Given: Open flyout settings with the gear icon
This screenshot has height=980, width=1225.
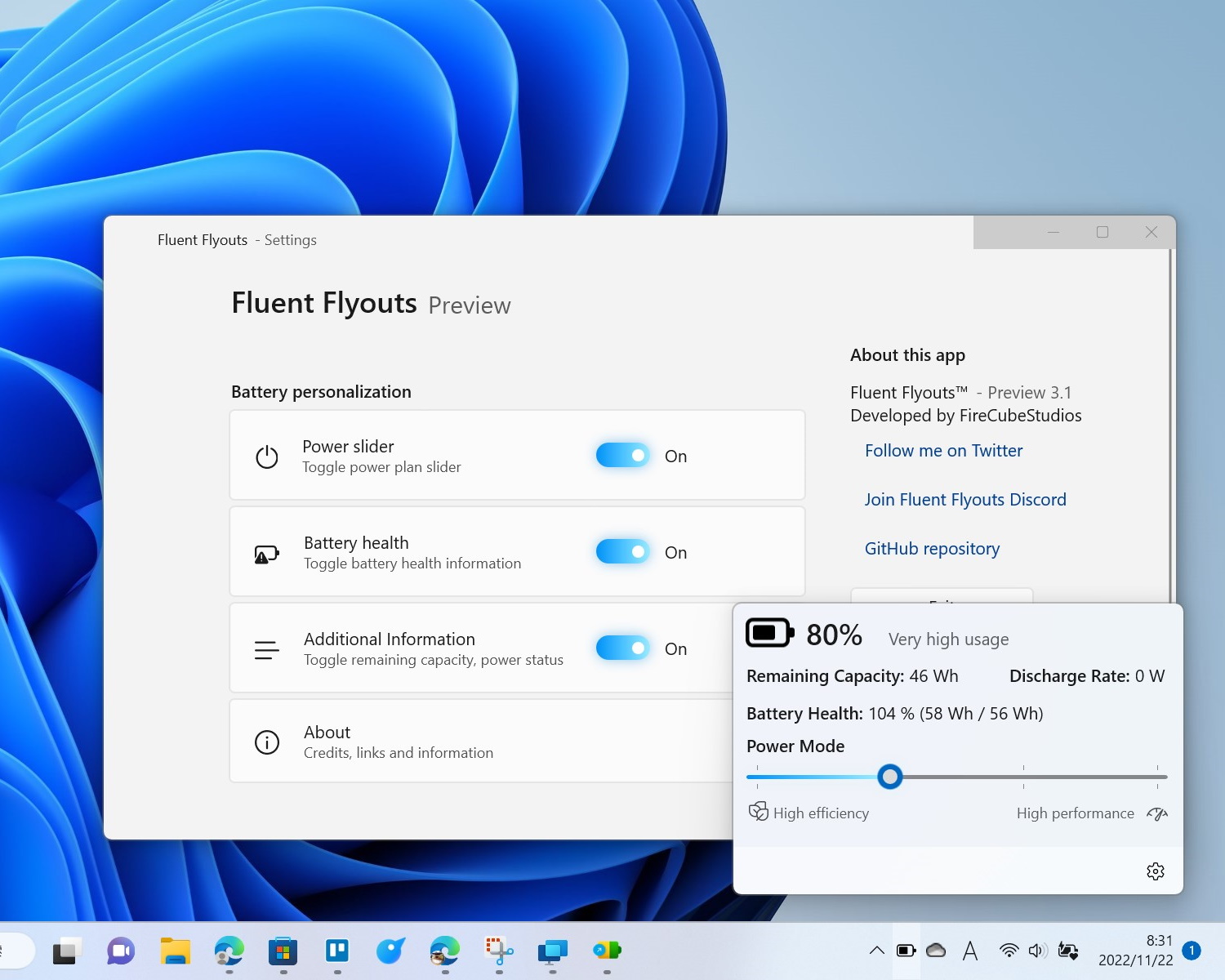Looking at the screenshot, I should [x=1156, y=871].
